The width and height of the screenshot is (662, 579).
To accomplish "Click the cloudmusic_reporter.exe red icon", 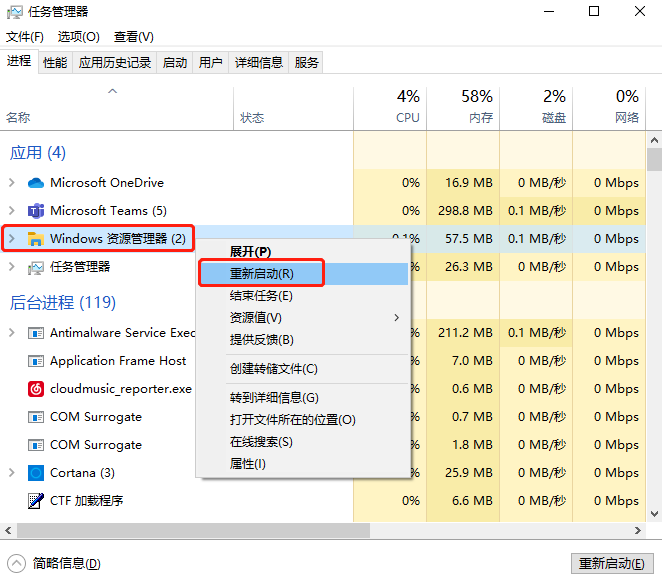I will click(x=36, y=389).
